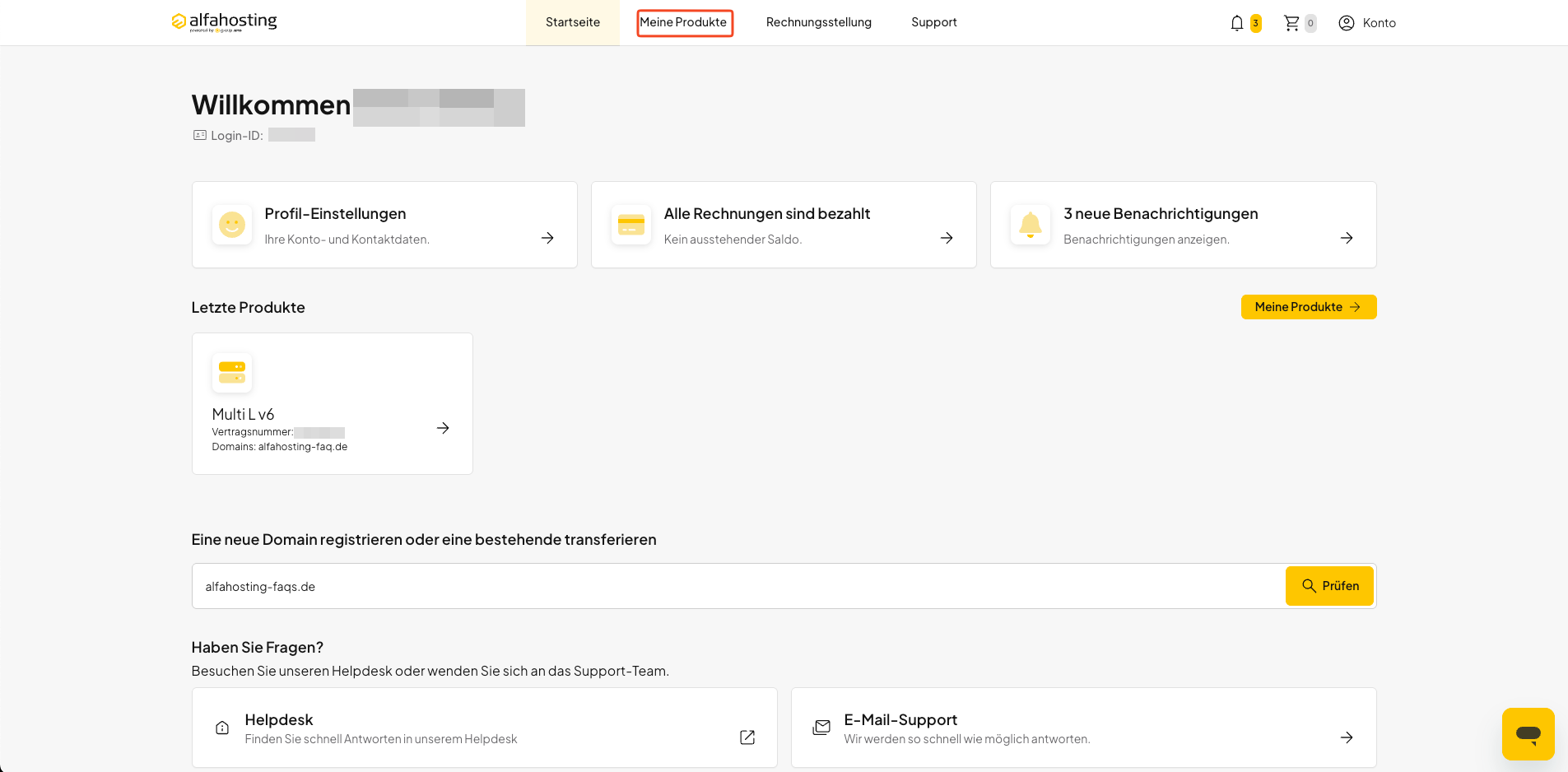
Task: Click the yellow Meine Produkte button
Action: (1309, 307)
